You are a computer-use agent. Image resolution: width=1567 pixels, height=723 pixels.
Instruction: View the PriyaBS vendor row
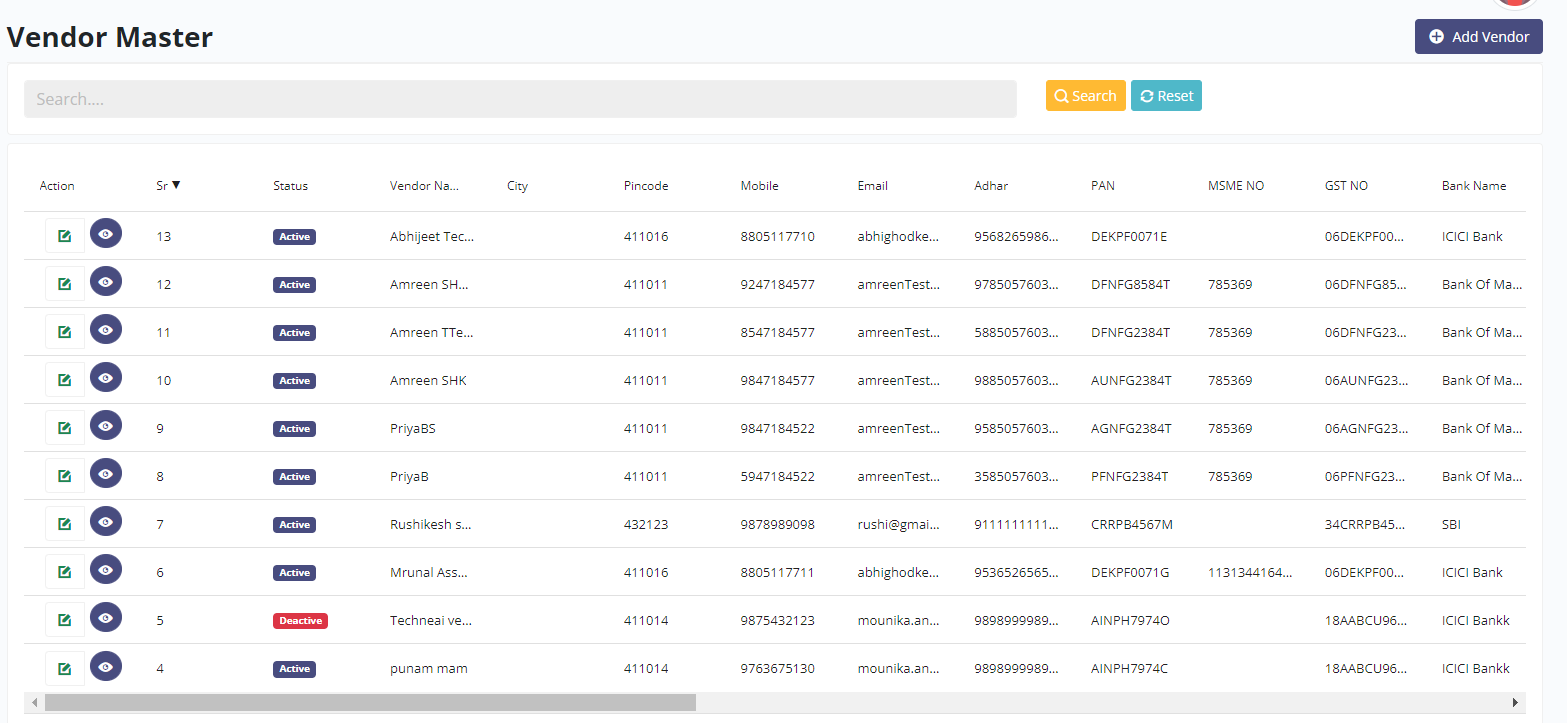point(106,425)
